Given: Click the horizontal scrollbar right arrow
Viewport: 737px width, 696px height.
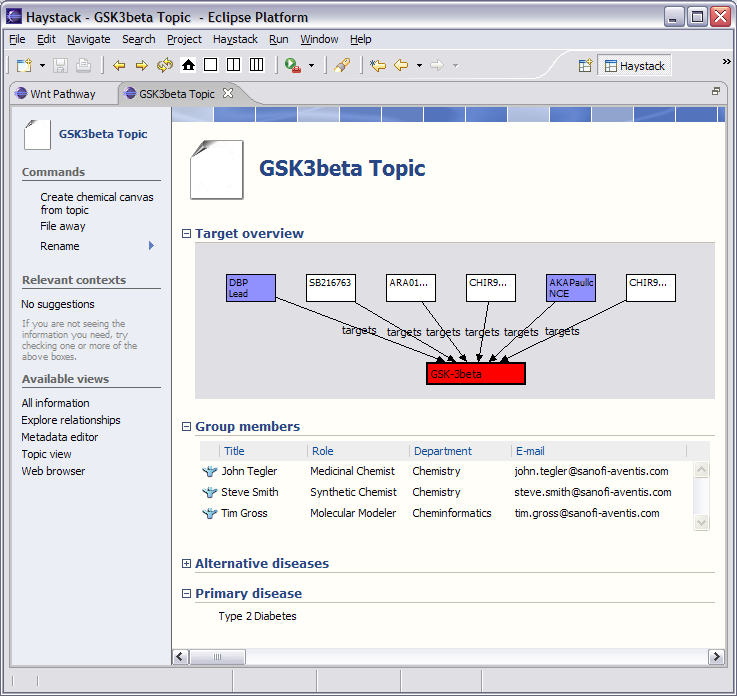Looking at the screenshot, I should point(716,657).
